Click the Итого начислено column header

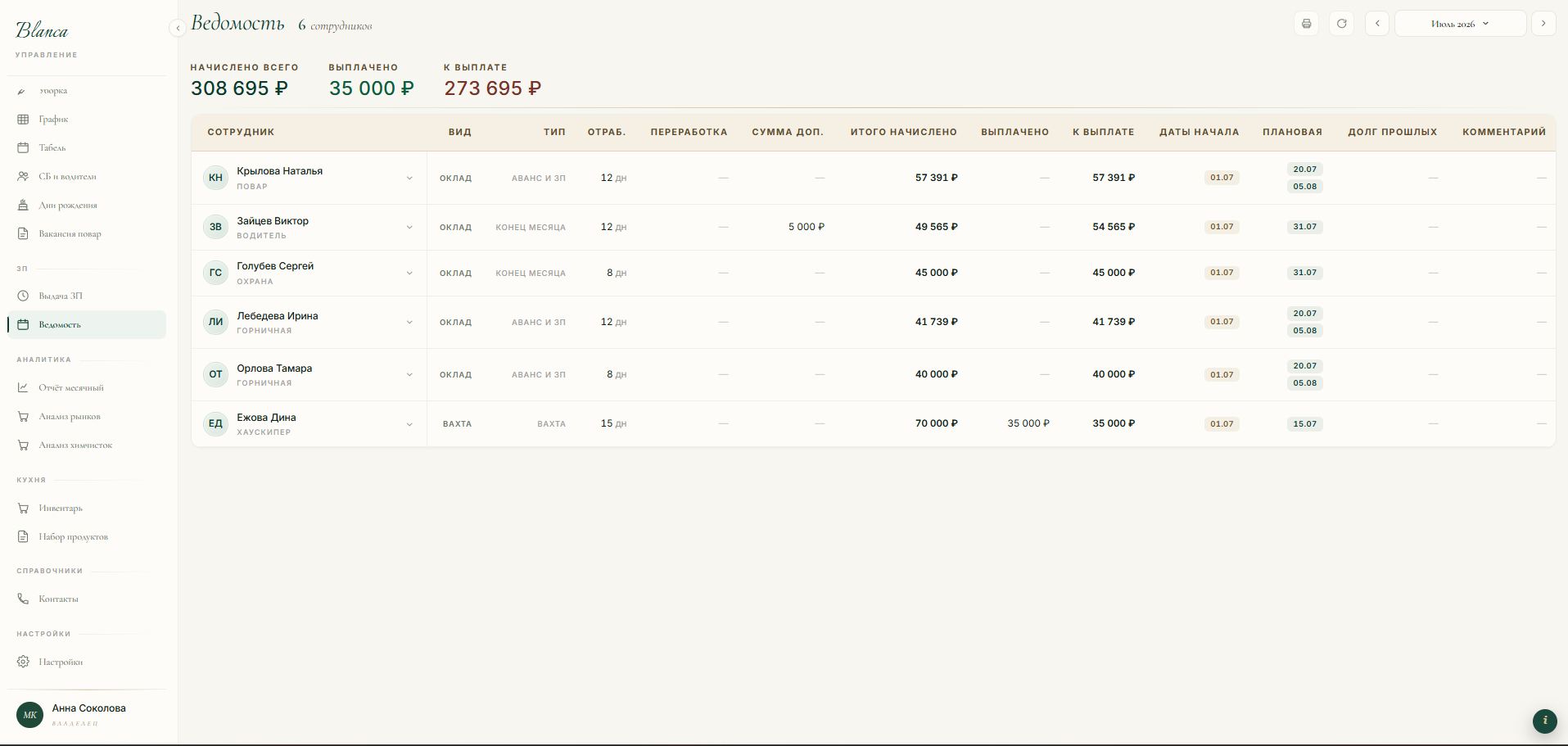pyautogui.click(x=903, y=132)
